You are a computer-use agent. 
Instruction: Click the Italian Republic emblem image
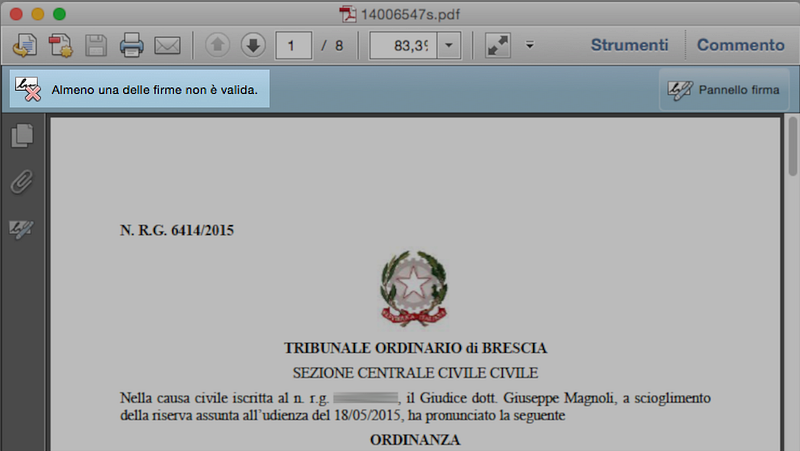(414, 288)
